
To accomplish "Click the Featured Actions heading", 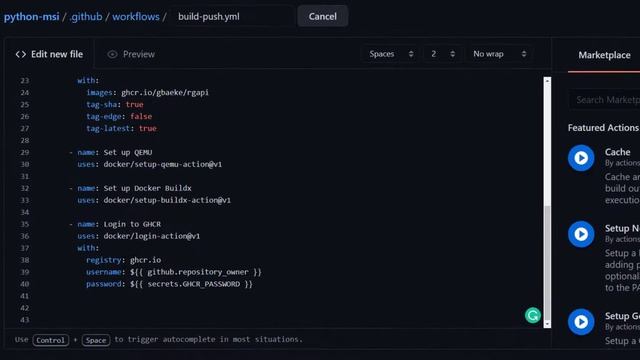I will pos(603,128).
